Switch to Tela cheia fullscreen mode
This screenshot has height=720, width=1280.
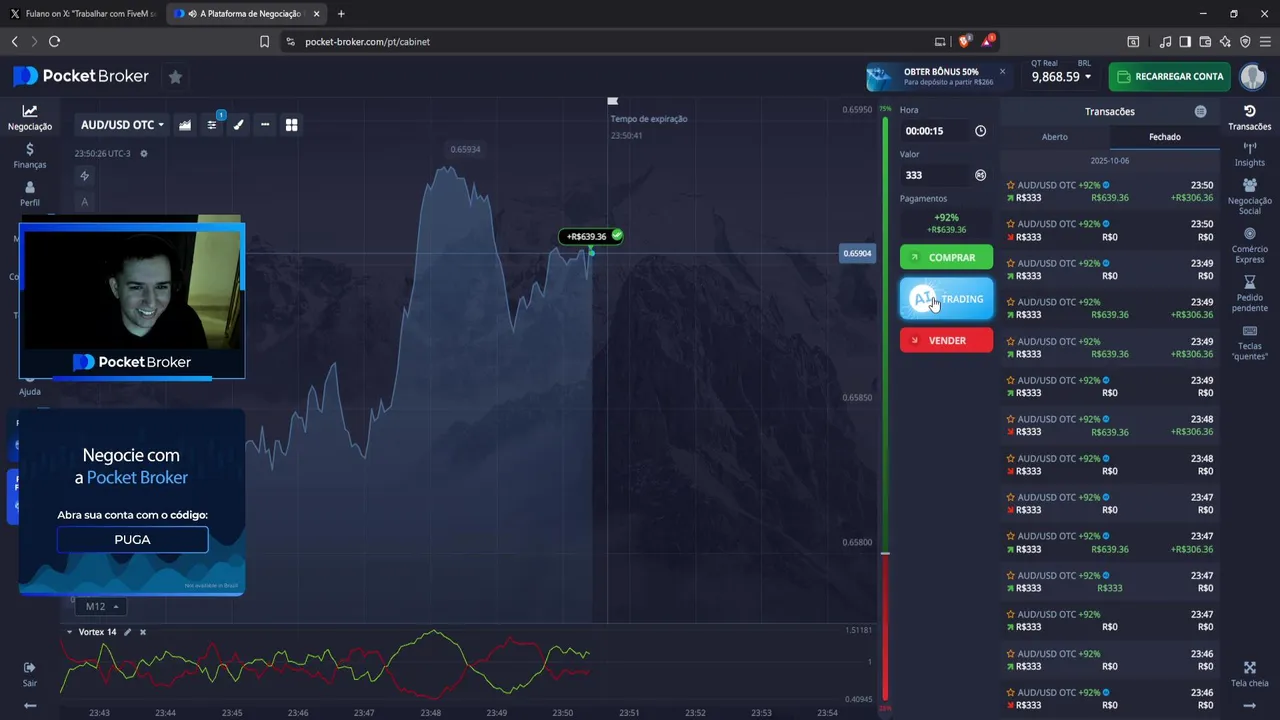click(1249, 674)
